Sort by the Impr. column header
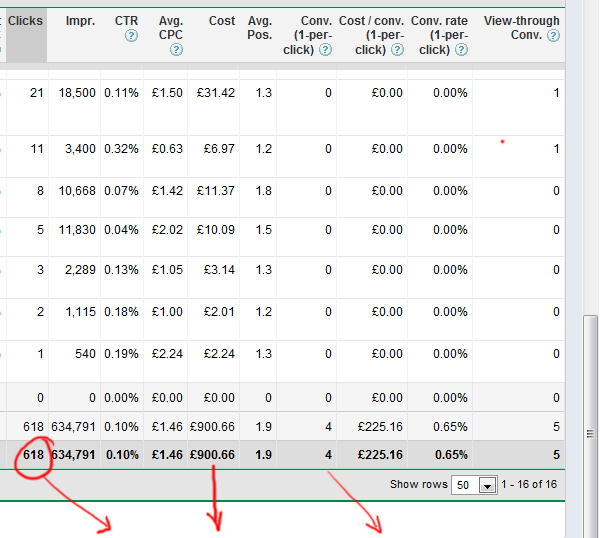606x538 pixels. tap(80, 20)
